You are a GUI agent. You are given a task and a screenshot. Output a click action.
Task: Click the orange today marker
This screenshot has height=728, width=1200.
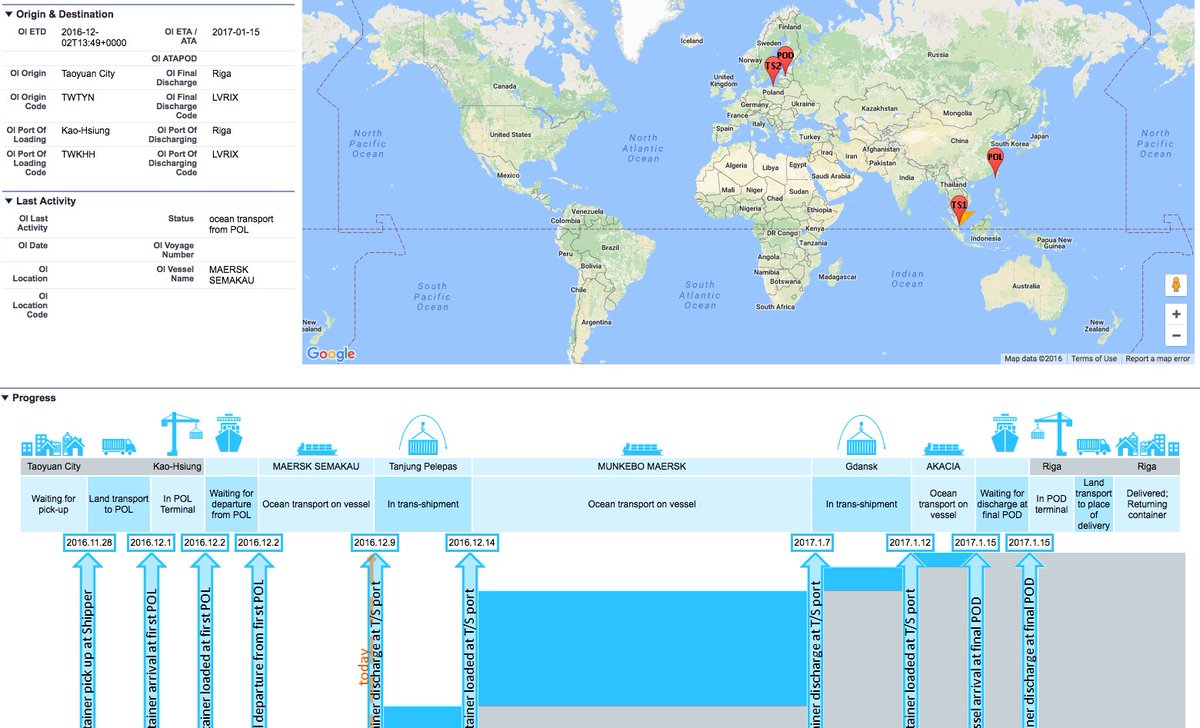[x=367, y=640]
